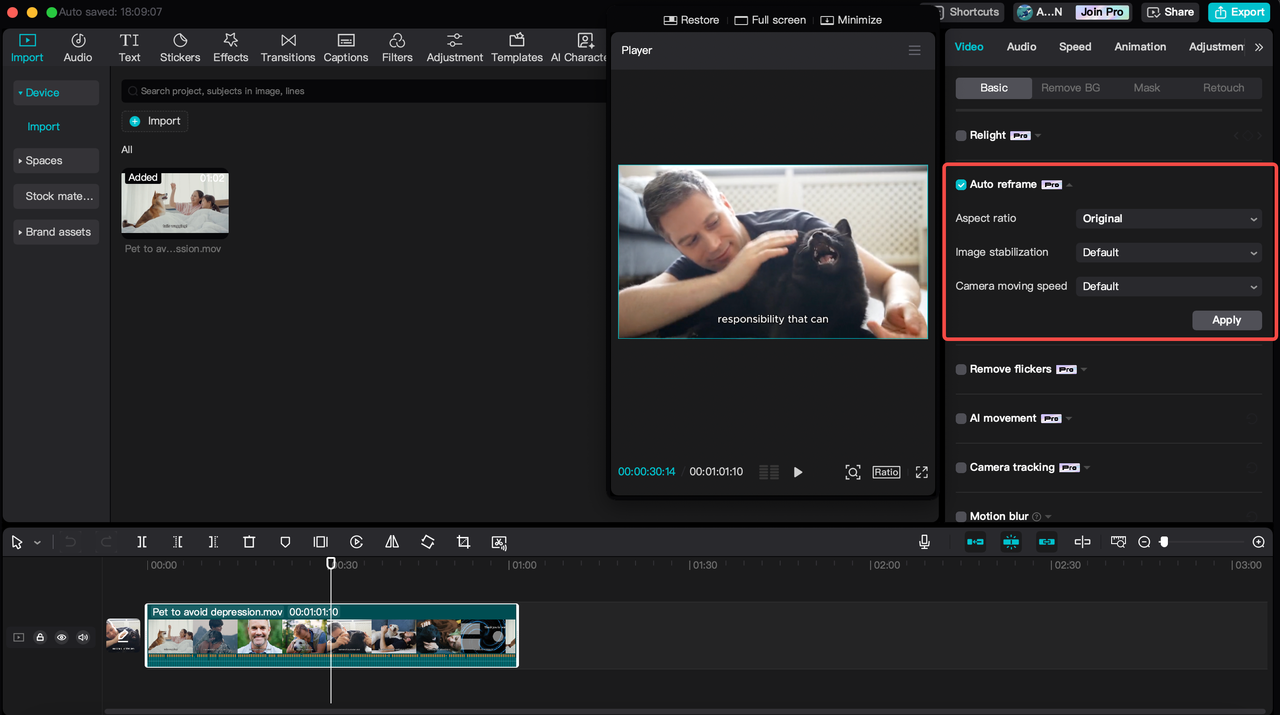The width and height of the screenshot is (1280, 715).
Task: Select the Remove BG sub-tab
Action: [x=1070, y=88]
